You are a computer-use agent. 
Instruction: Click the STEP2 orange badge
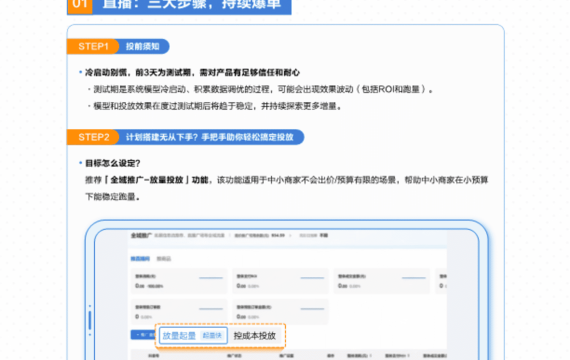tap(93, 137)
